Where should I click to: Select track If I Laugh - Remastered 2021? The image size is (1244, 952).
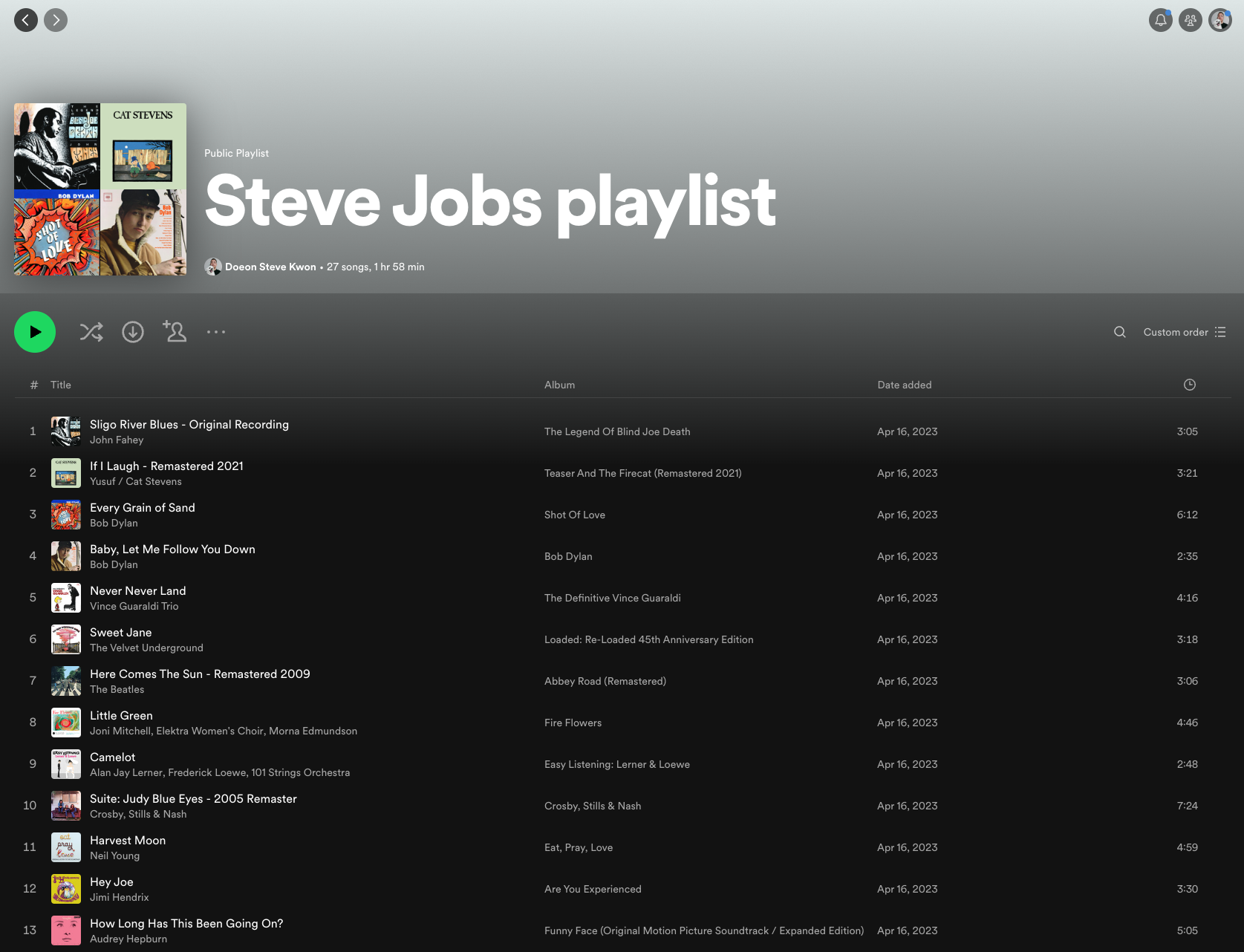coord(166,466)
